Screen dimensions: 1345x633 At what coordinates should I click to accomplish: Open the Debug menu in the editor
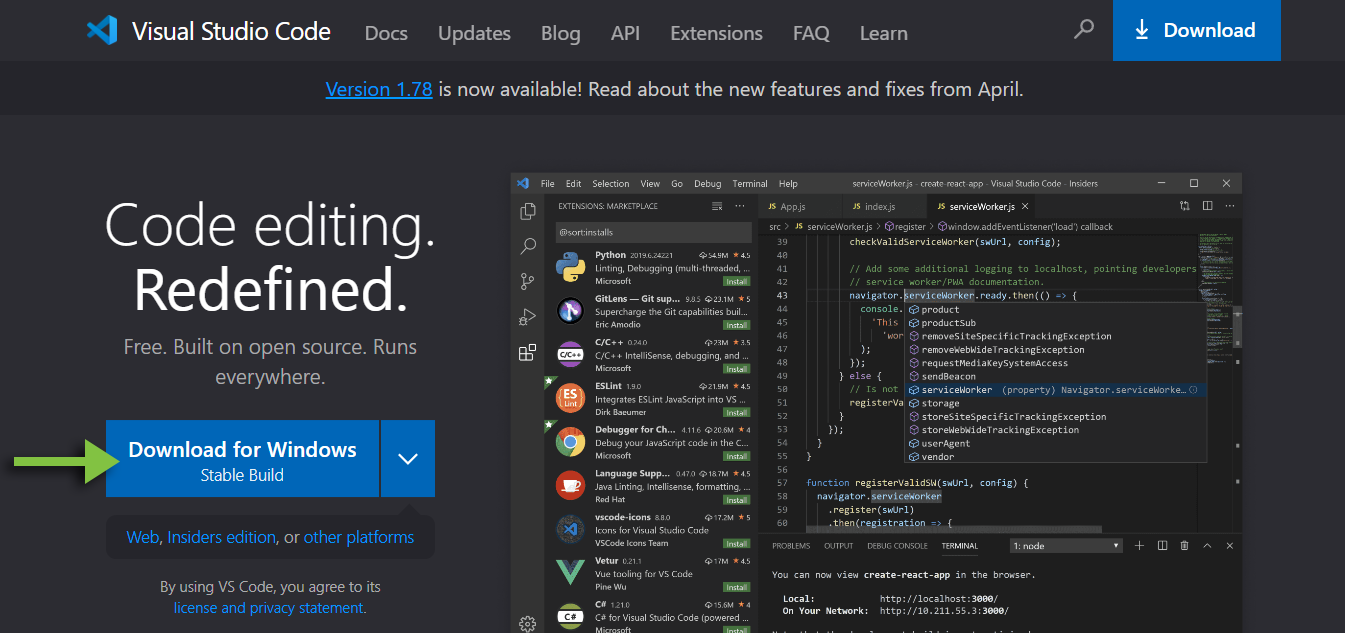(x=708, y=184)
